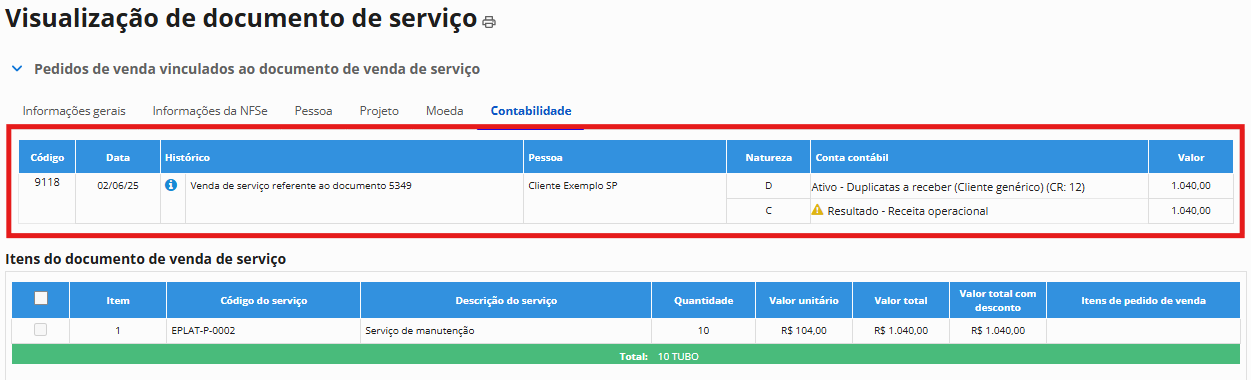This screenshot has width=1251, height=380.
Task: Click the Valor column header
Action: (x=1190, y=157)
